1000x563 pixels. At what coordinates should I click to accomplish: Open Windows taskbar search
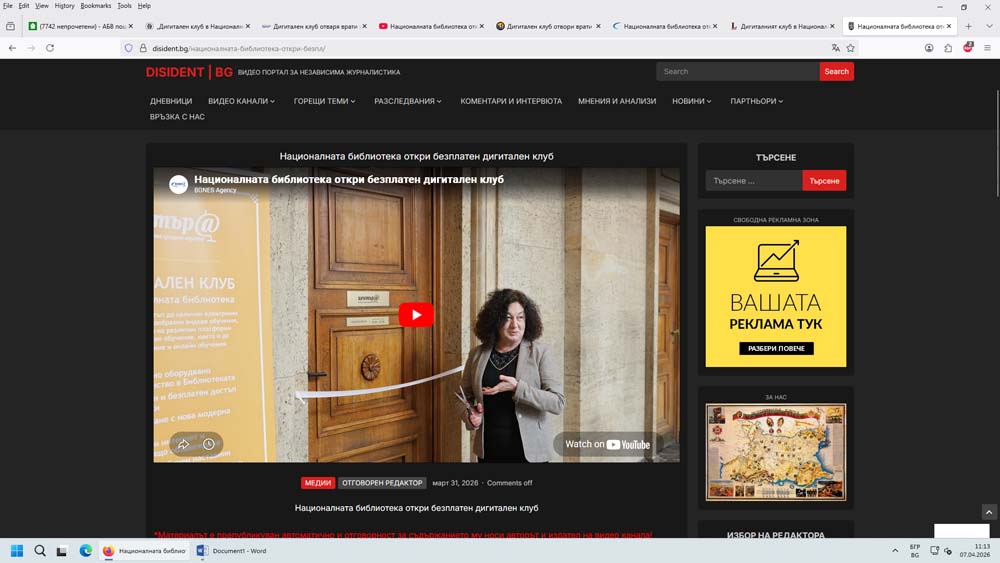(x=40, y=551)
